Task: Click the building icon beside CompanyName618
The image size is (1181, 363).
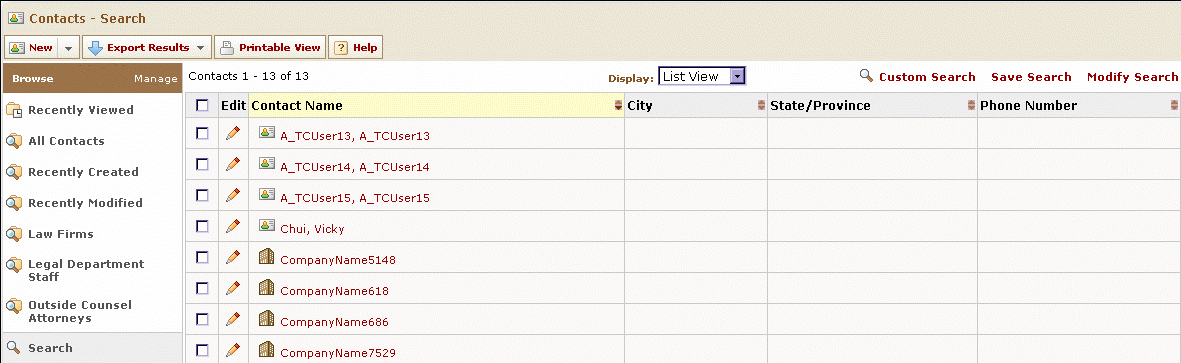Action: pos(266,288)
